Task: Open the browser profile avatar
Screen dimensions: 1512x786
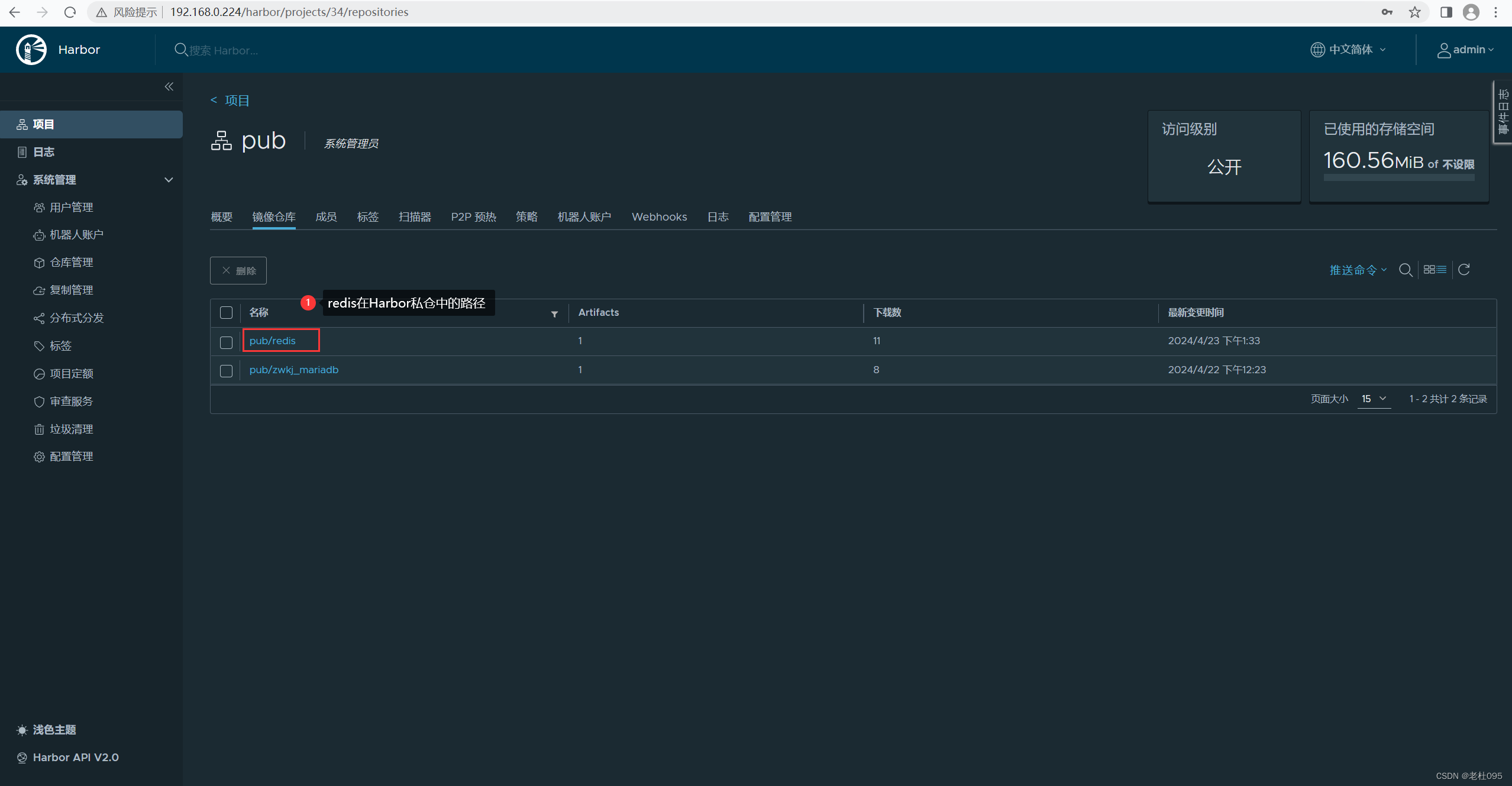Action: (1471, 12)
